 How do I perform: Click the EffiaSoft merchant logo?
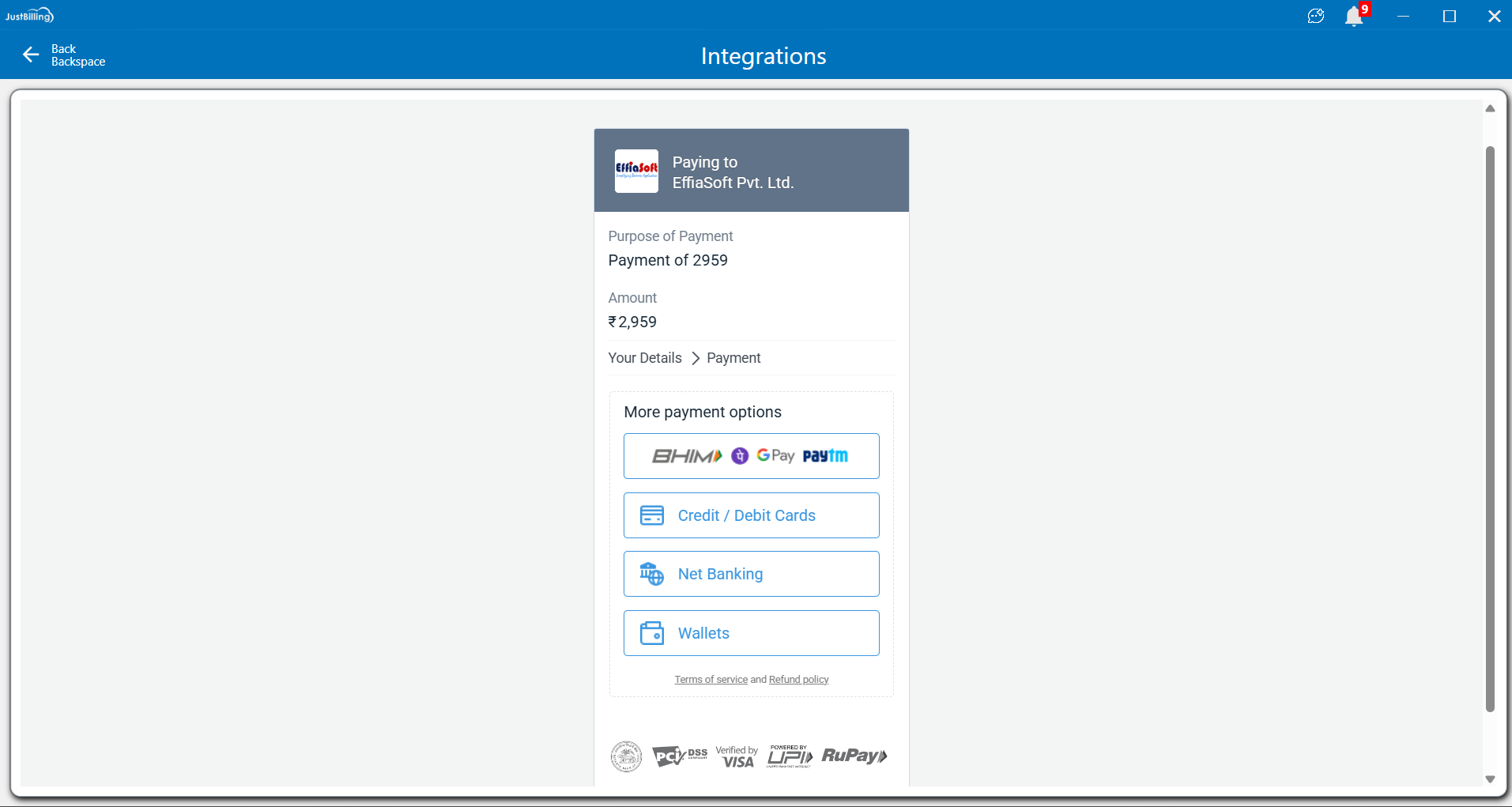(x=636, y=171)
